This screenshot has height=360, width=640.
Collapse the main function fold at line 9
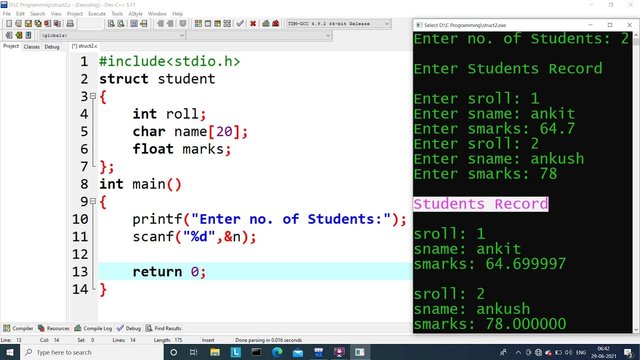coord(93,201)
